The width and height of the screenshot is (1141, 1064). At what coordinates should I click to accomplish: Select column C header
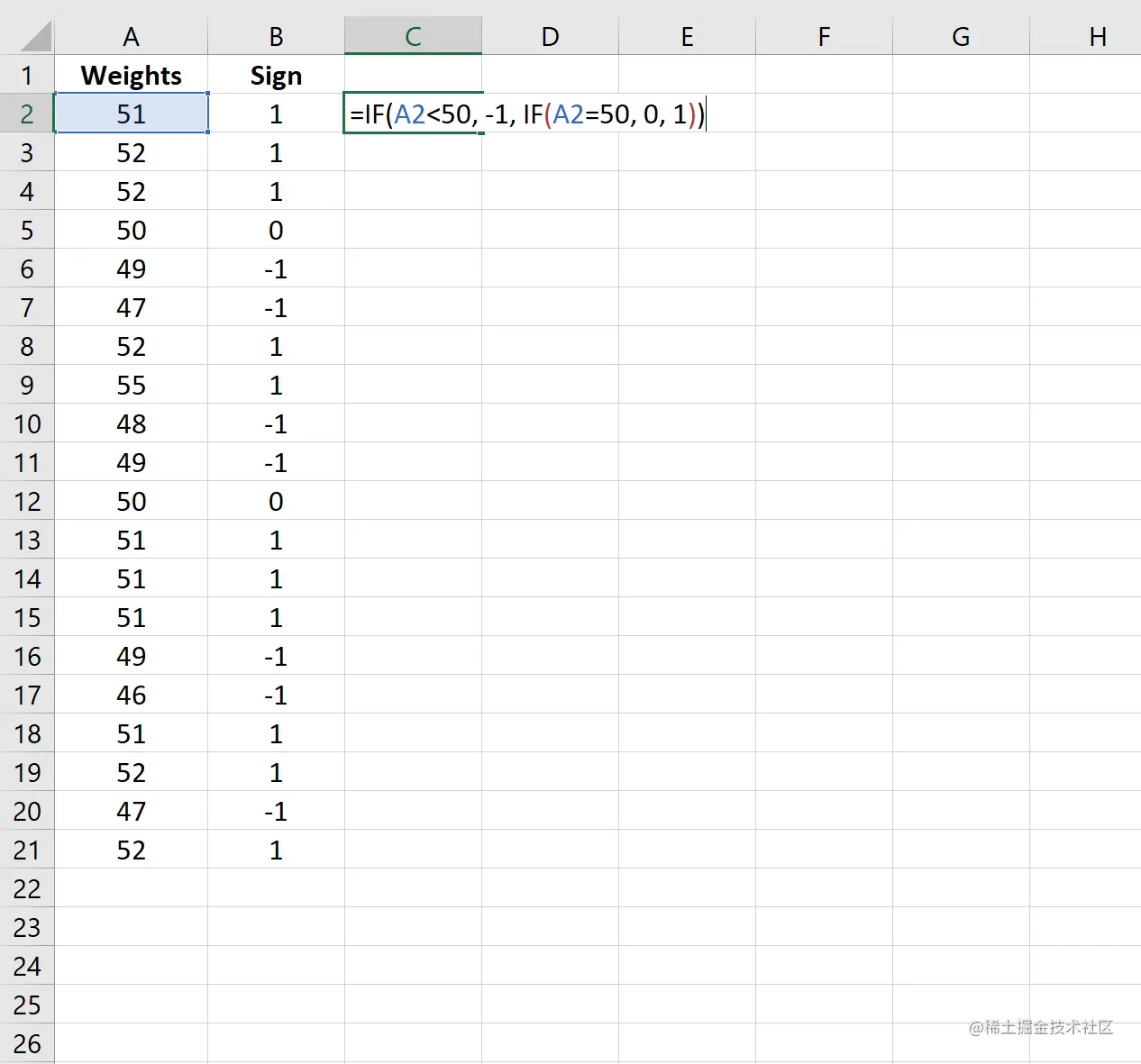[x=413, y=37]
